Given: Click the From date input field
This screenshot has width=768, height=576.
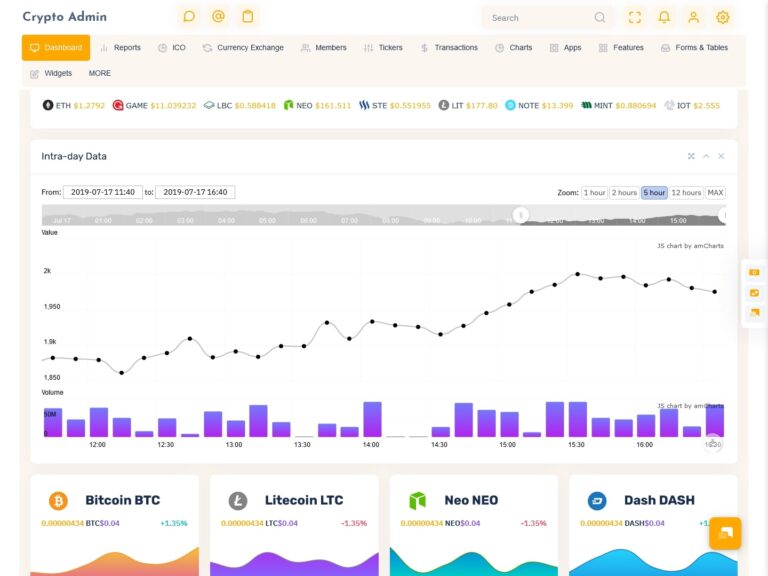Looking at the screenshot, I should pos(103,192).
